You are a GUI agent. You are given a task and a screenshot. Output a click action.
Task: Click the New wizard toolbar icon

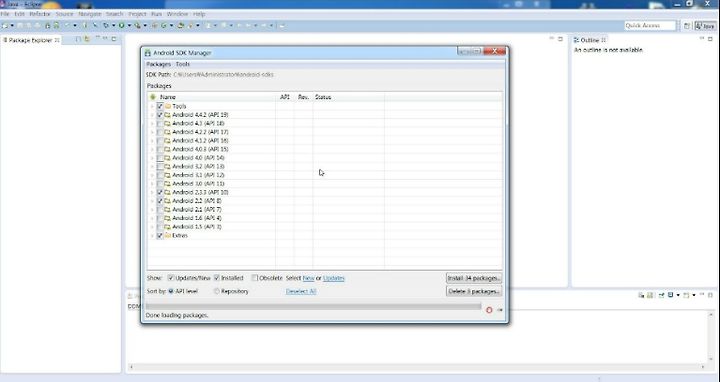[5, 25]
